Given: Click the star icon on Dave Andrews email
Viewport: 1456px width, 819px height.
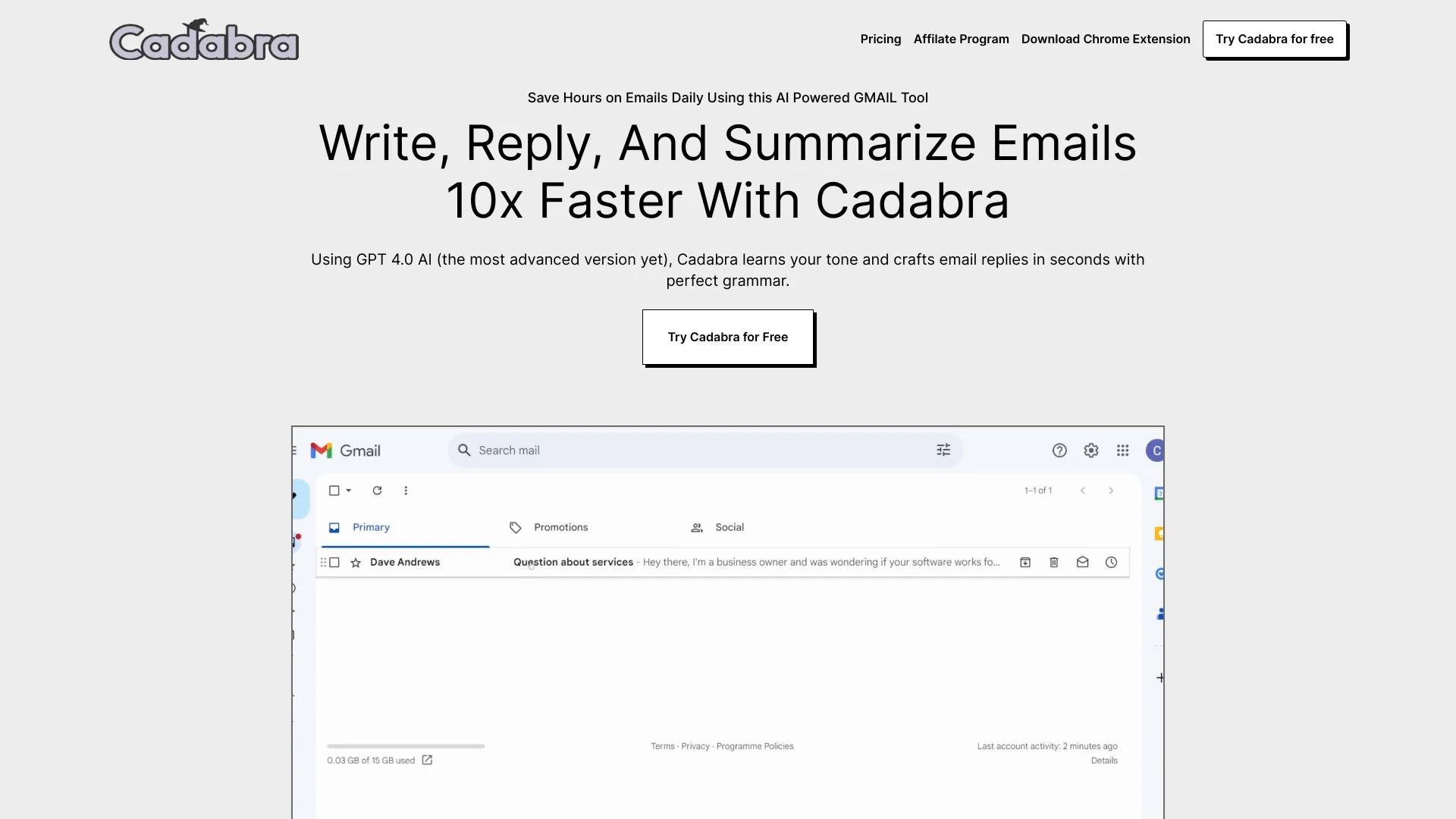Looking at the screenshot, I should (356, 562).
